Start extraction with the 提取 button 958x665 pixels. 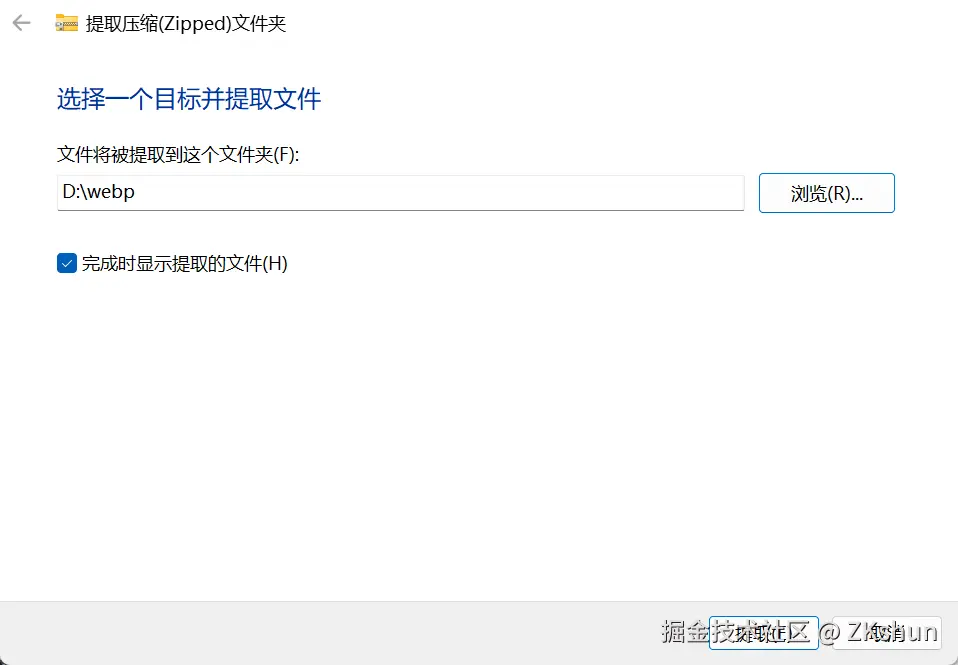coord(763,633)
